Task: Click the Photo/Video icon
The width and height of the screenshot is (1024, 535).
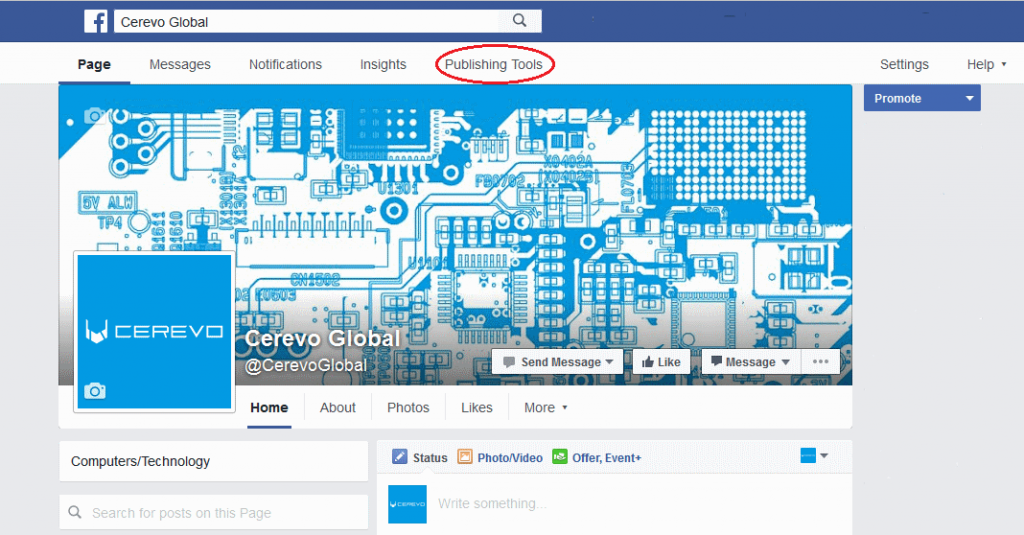Action: tap(464, 457)
